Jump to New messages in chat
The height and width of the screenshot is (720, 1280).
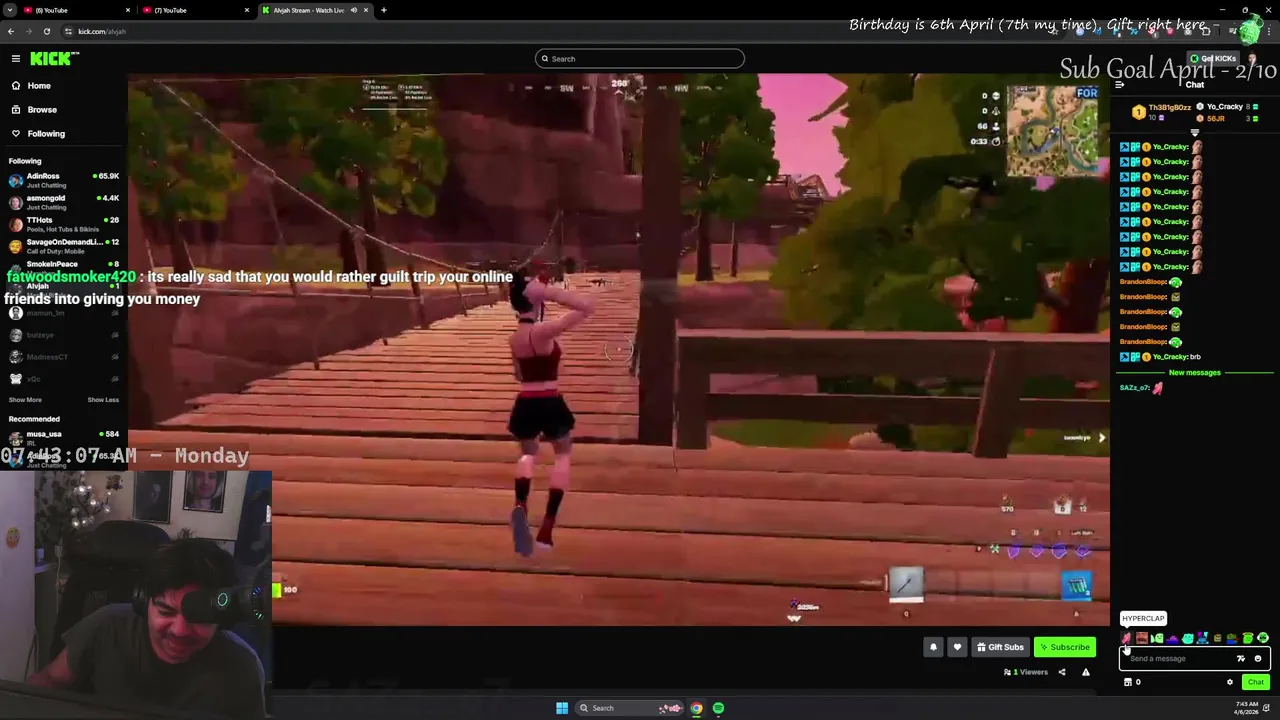pos(1195,373)
